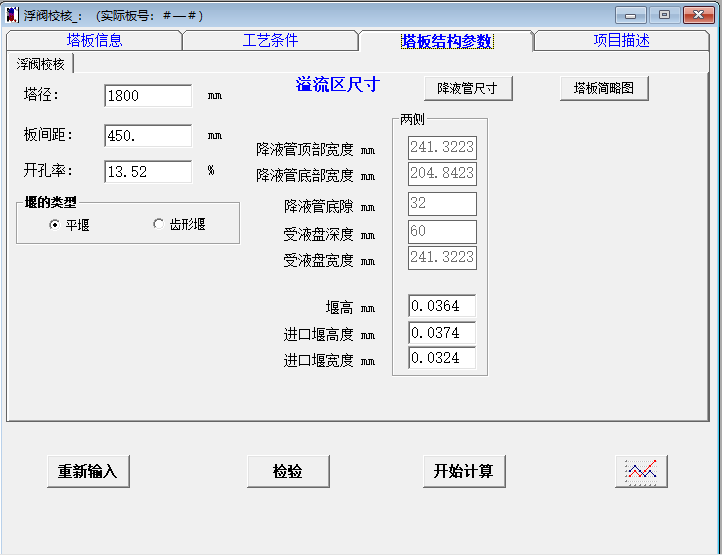
Task: Click the 受液盘深度 field showing 60
Action: (x=442, y=232)
